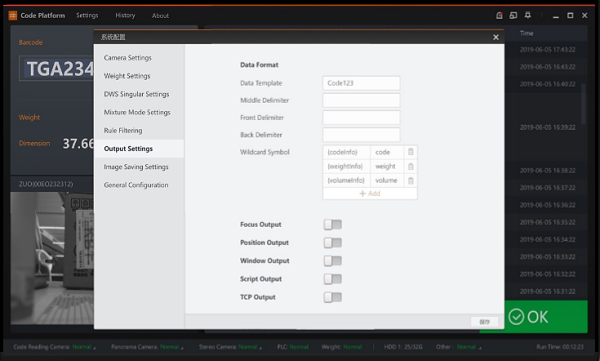Delete the {weightInfo} wildcard row
Image resolution: width=600 pixels, height=361 pixels.
411,166
